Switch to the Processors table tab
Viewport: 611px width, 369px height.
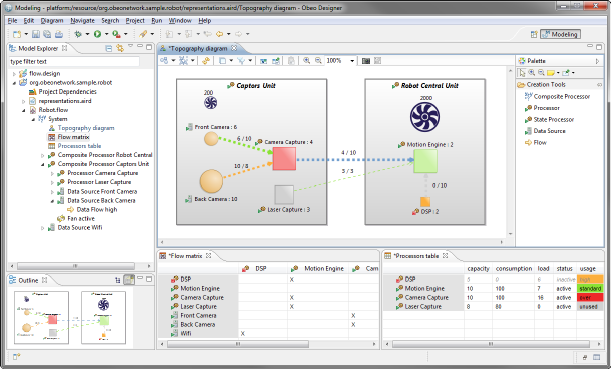click(x=416, y=256)
